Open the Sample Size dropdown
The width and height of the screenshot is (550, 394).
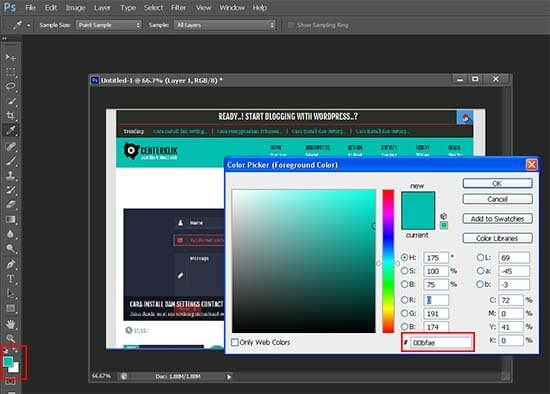tap(109, 25)
